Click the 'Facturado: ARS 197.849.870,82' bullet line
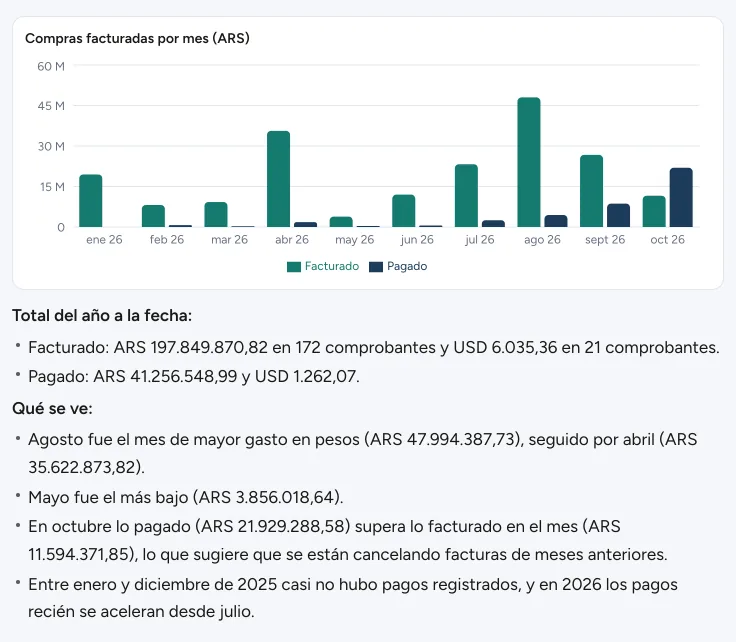 pos(374,348)
